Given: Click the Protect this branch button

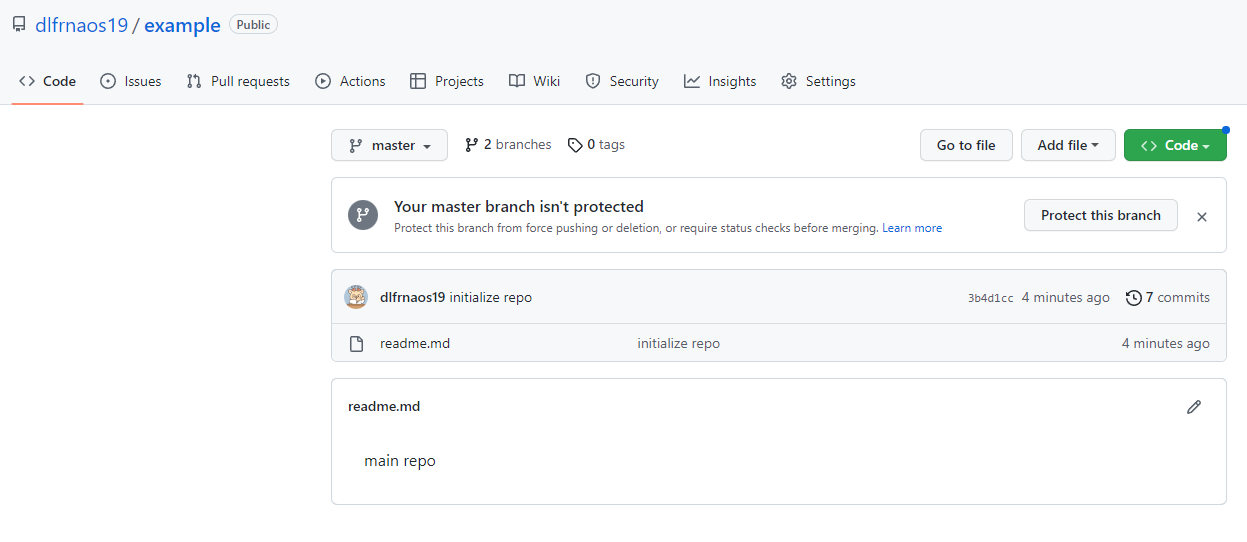Looking at the screenshot, I should point(1101,215).
